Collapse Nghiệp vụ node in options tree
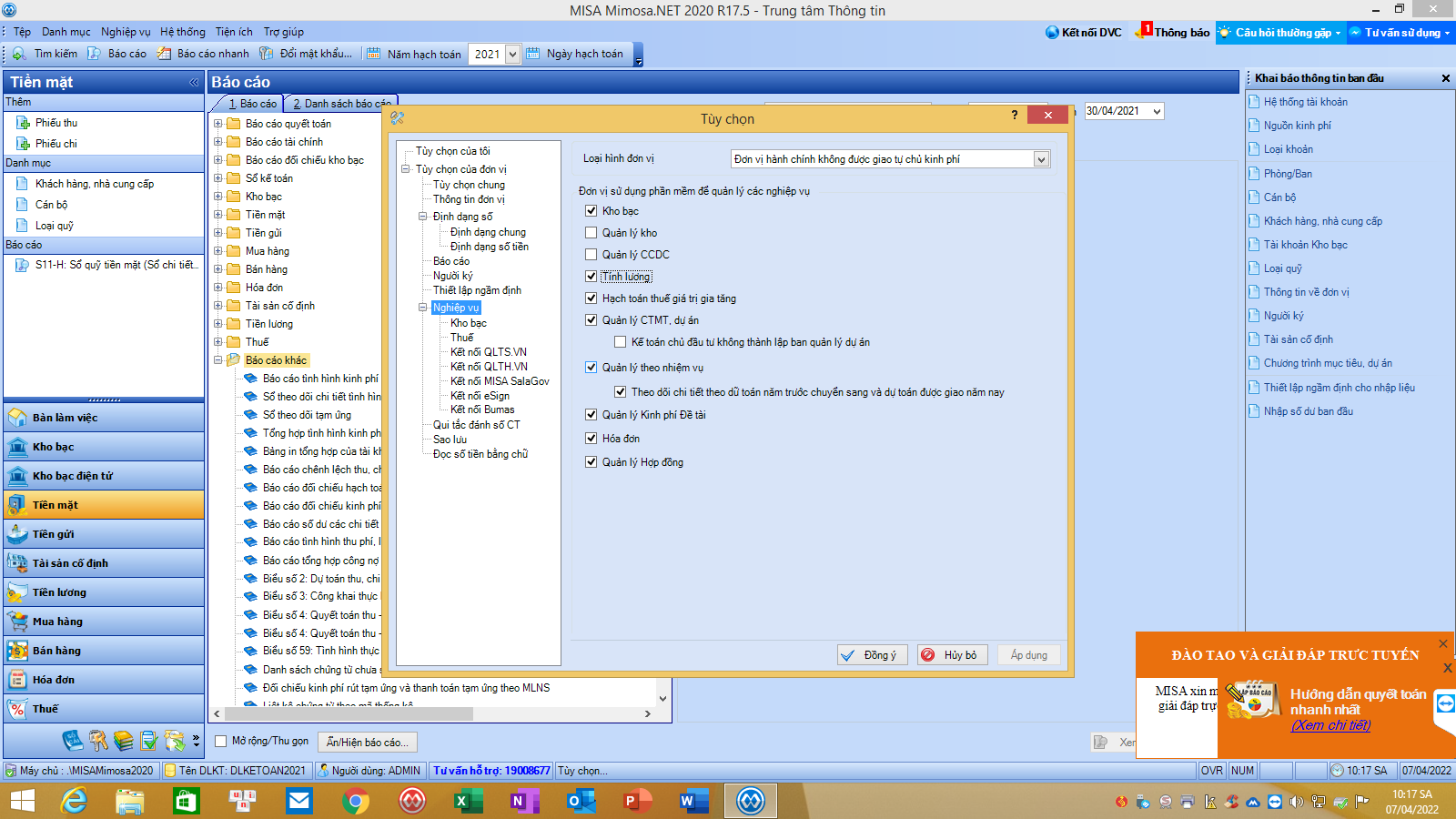 pyautogui.click(x=423, y=308)
